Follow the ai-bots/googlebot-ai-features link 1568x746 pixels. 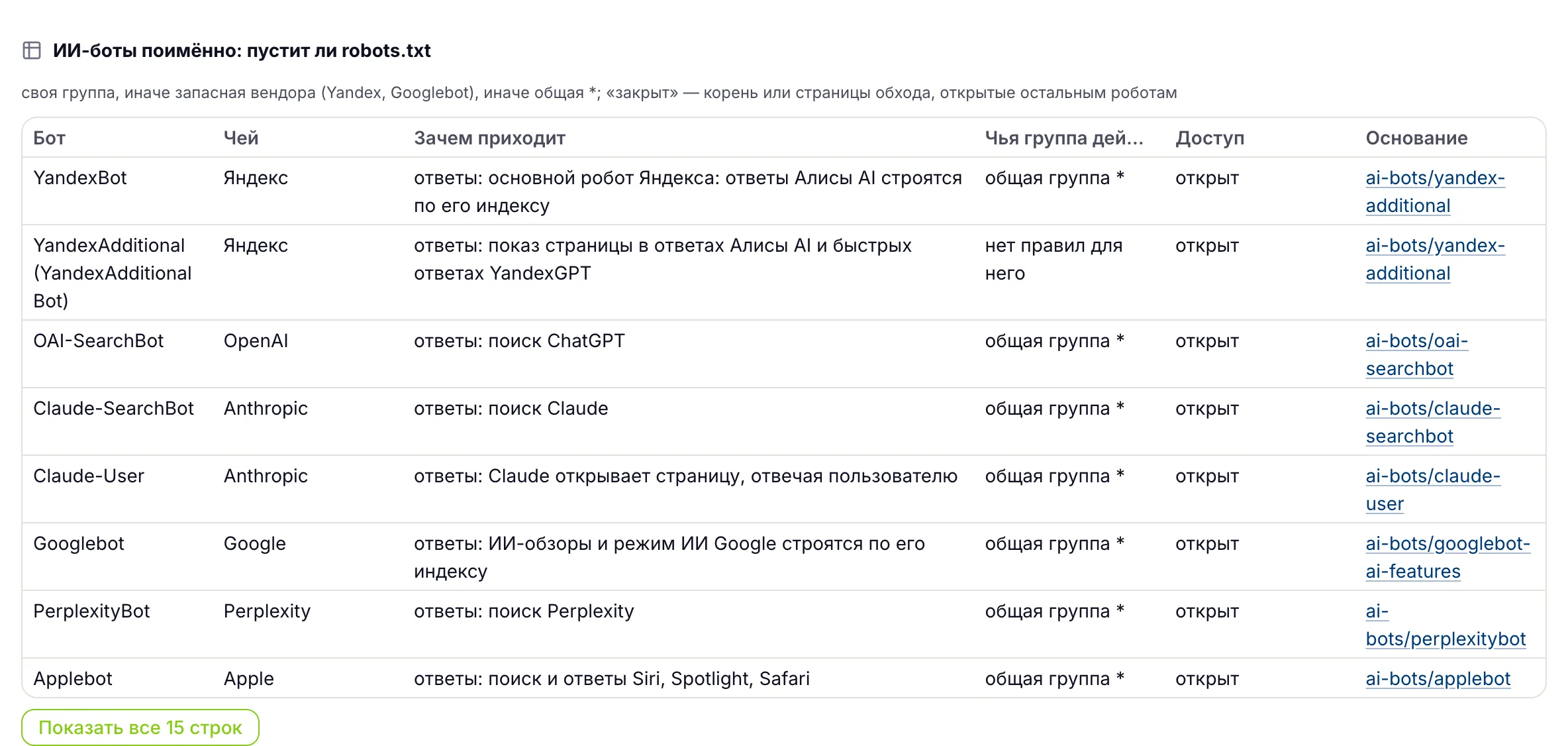tap(1447, 557)
